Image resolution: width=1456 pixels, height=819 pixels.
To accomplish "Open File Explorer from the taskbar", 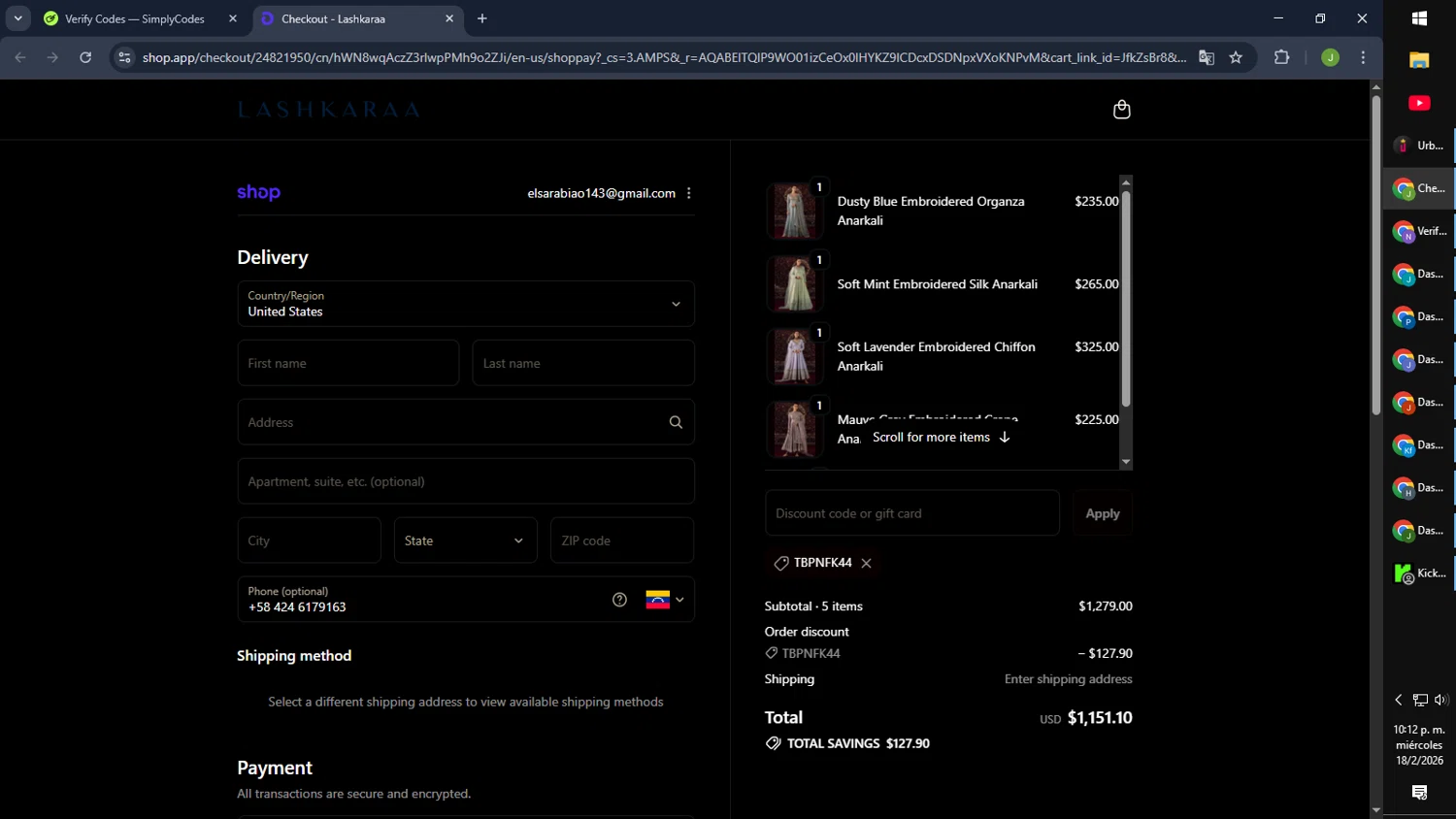I will (x=1419, y=60).
